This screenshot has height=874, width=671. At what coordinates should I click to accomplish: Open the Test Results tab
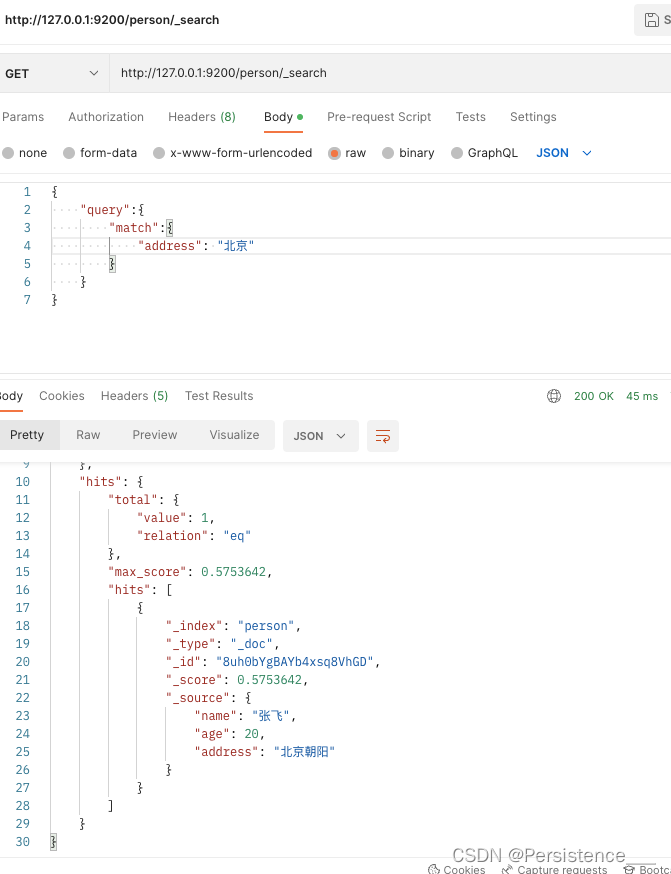pos(219,396)
